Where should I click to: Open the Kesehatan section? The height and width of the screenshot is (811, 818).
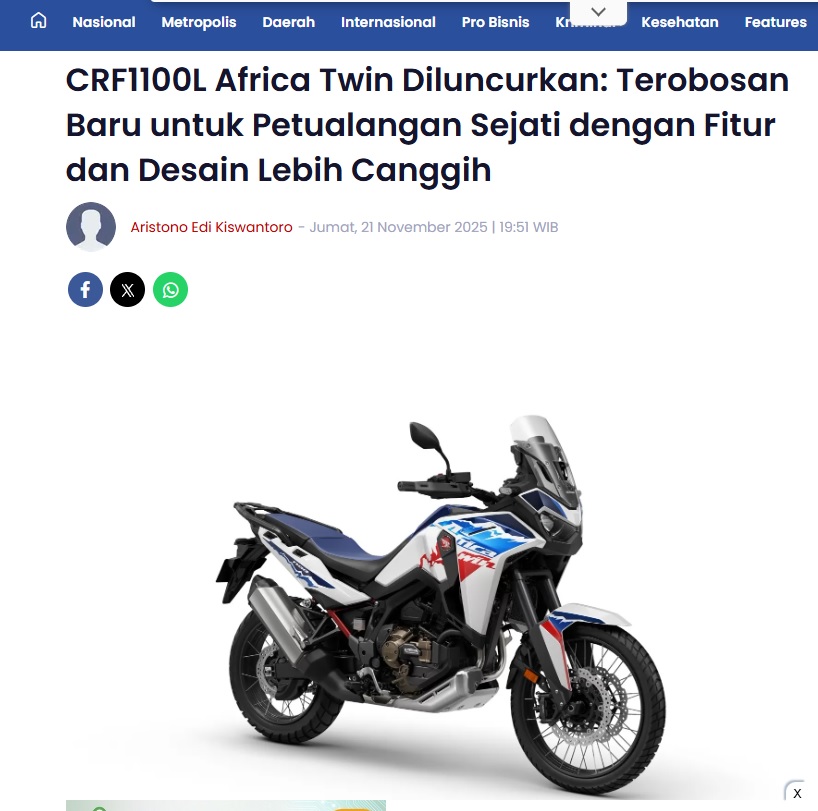680,22
